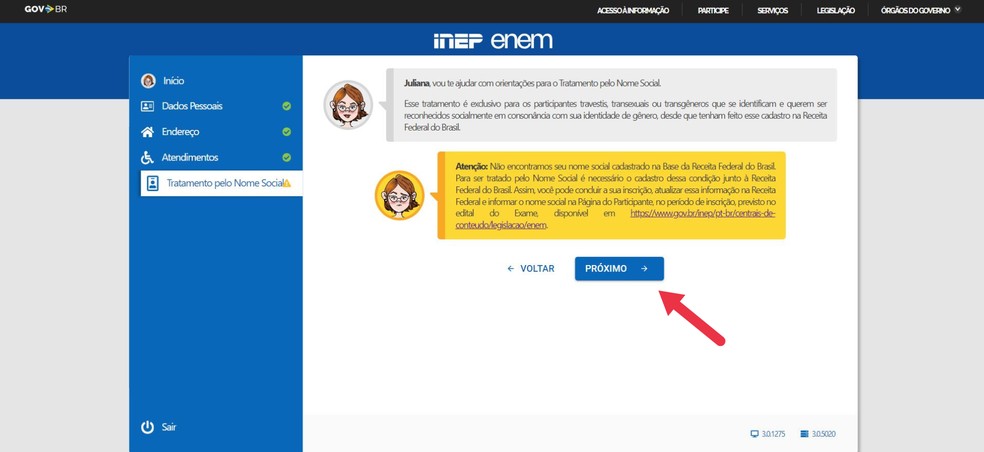Open the Endereço section

[181, 132]
